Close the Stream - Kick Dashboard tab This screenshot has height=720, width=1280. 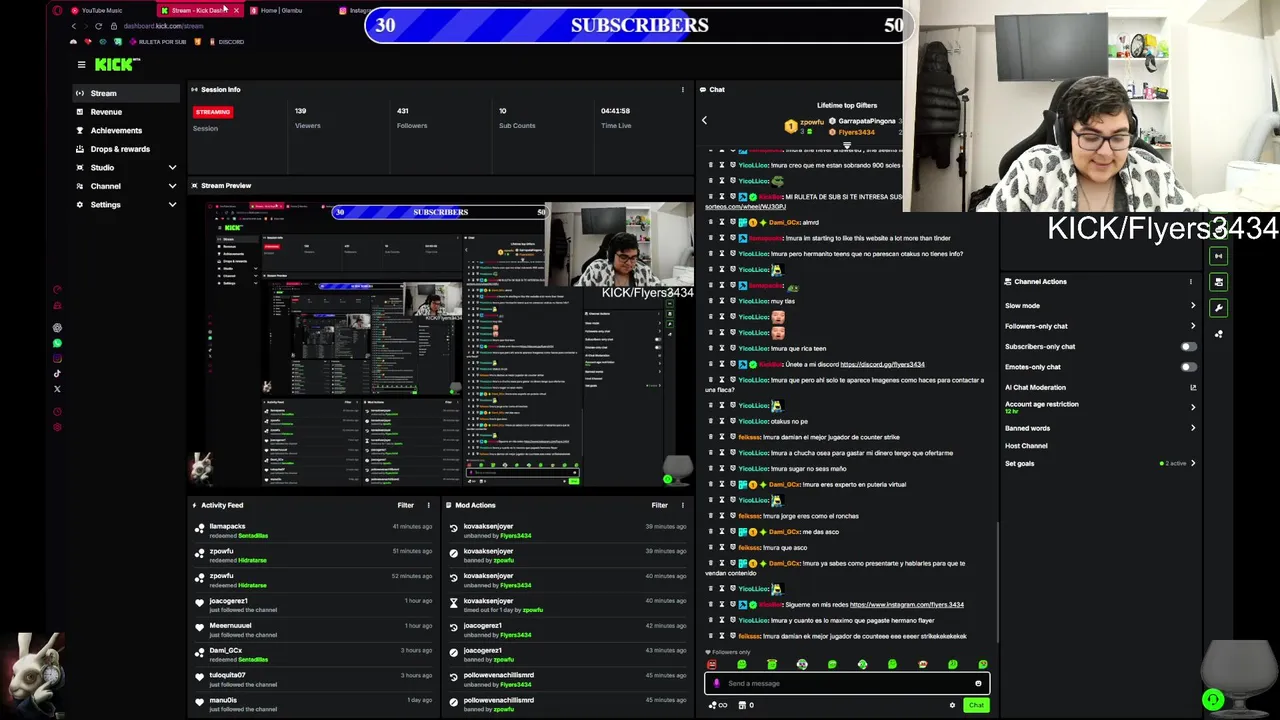[x=237, y=10]
